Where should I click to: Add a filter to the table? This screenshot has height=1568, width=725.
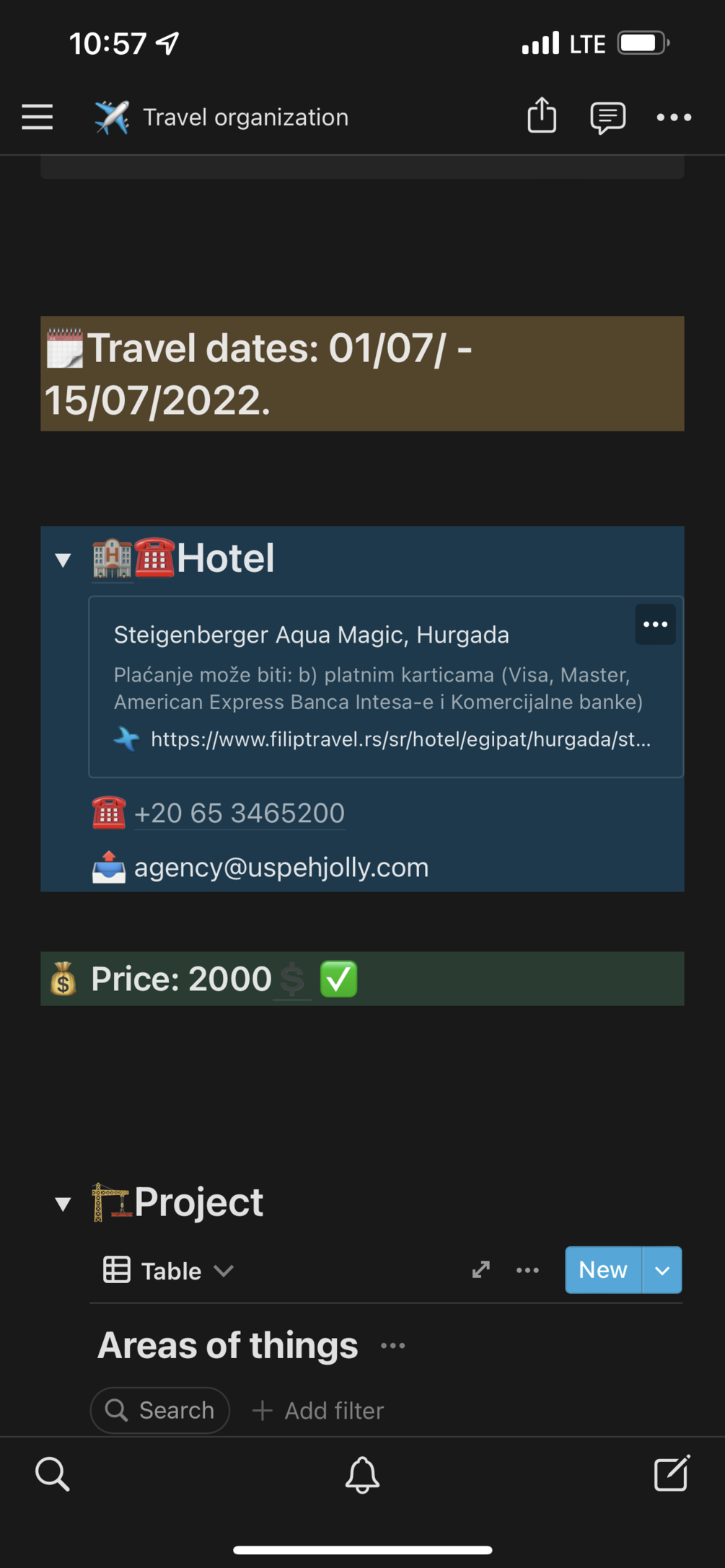tap(318, 1410)
